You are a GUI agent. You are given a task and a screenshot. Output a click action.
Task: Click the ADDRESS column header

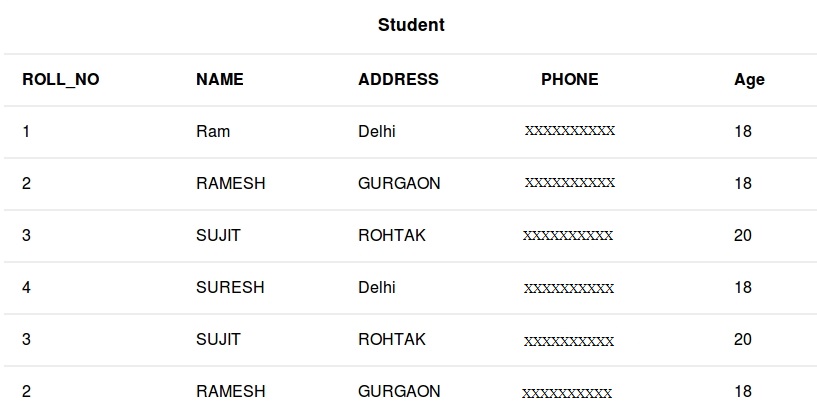398,80
